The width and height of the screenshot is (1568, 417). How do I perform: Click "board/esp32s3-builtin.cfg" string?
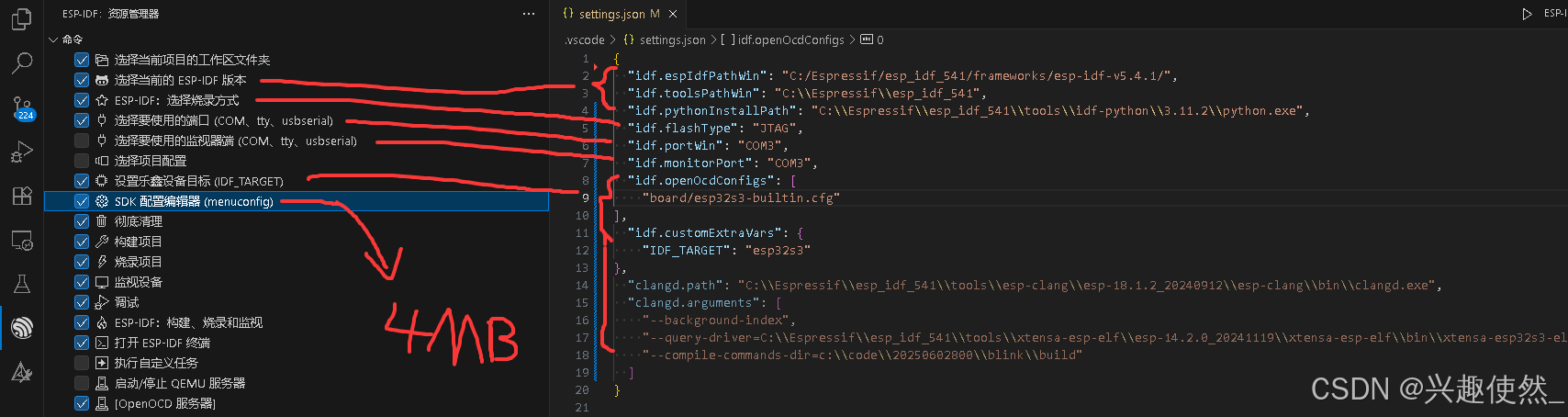(x=742, y=197)
